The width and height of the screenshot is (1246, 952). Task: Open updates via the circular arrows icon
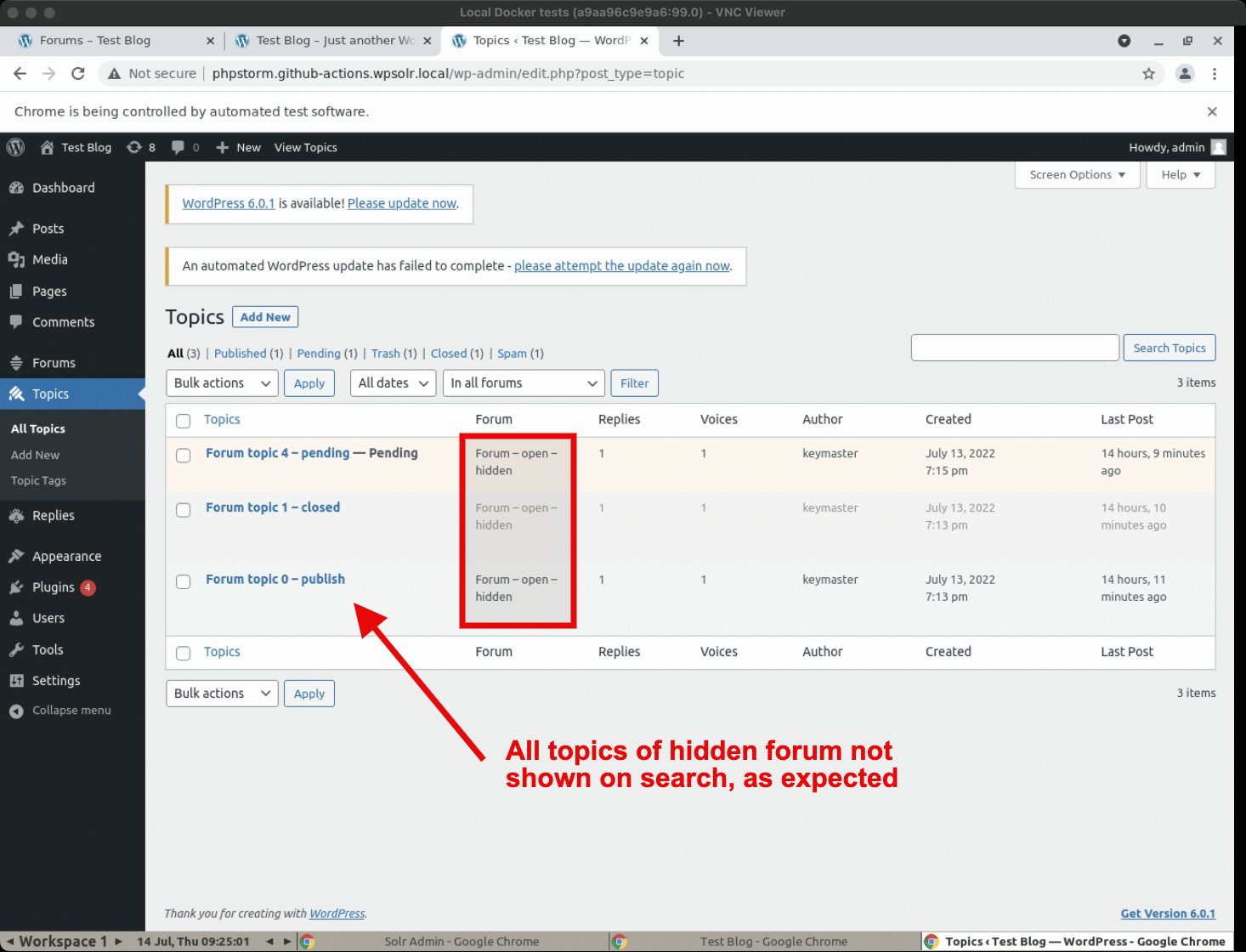[x=134, y=147]
